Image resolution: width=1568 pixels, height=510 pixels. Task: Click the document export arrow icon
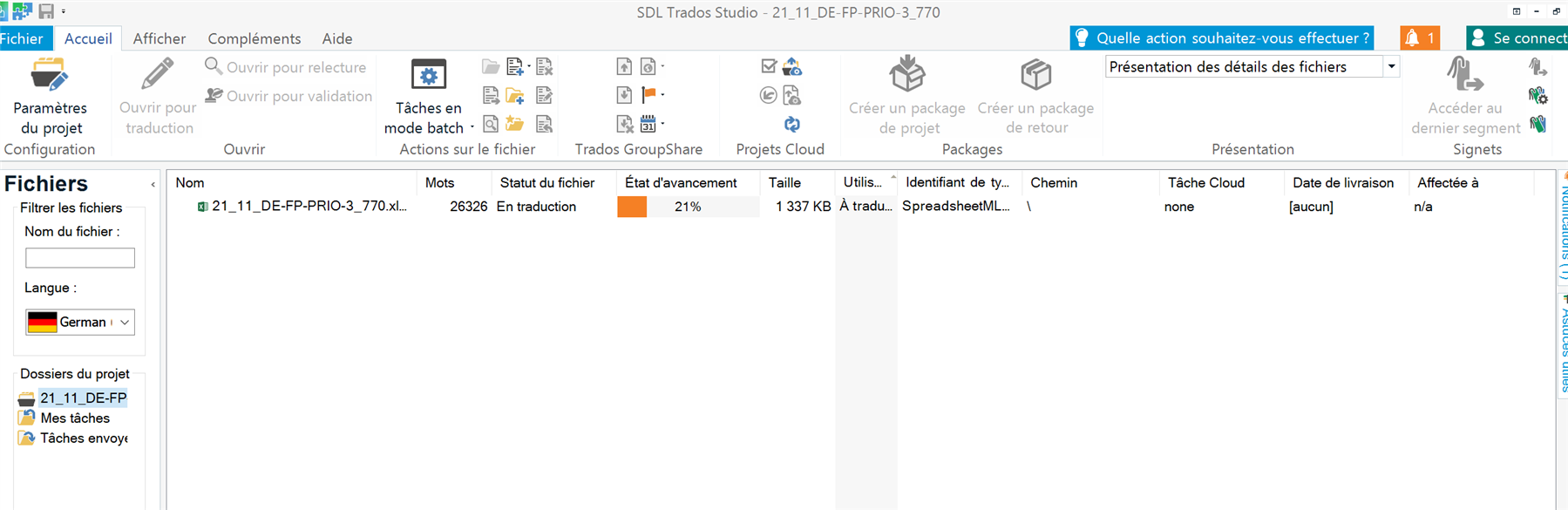click(x=491, y=95)
